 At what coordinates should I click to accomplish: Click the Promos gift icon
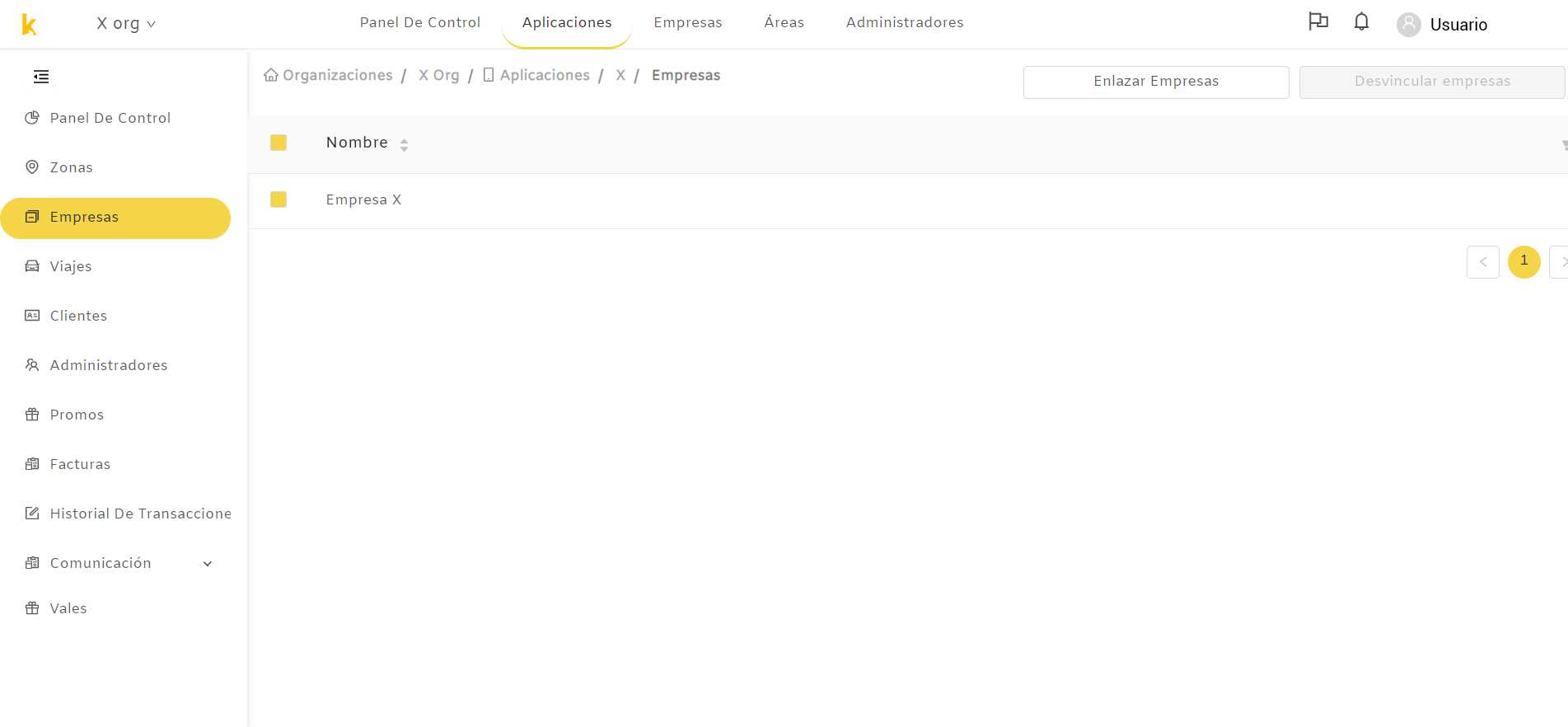click(x=32, y=415)
